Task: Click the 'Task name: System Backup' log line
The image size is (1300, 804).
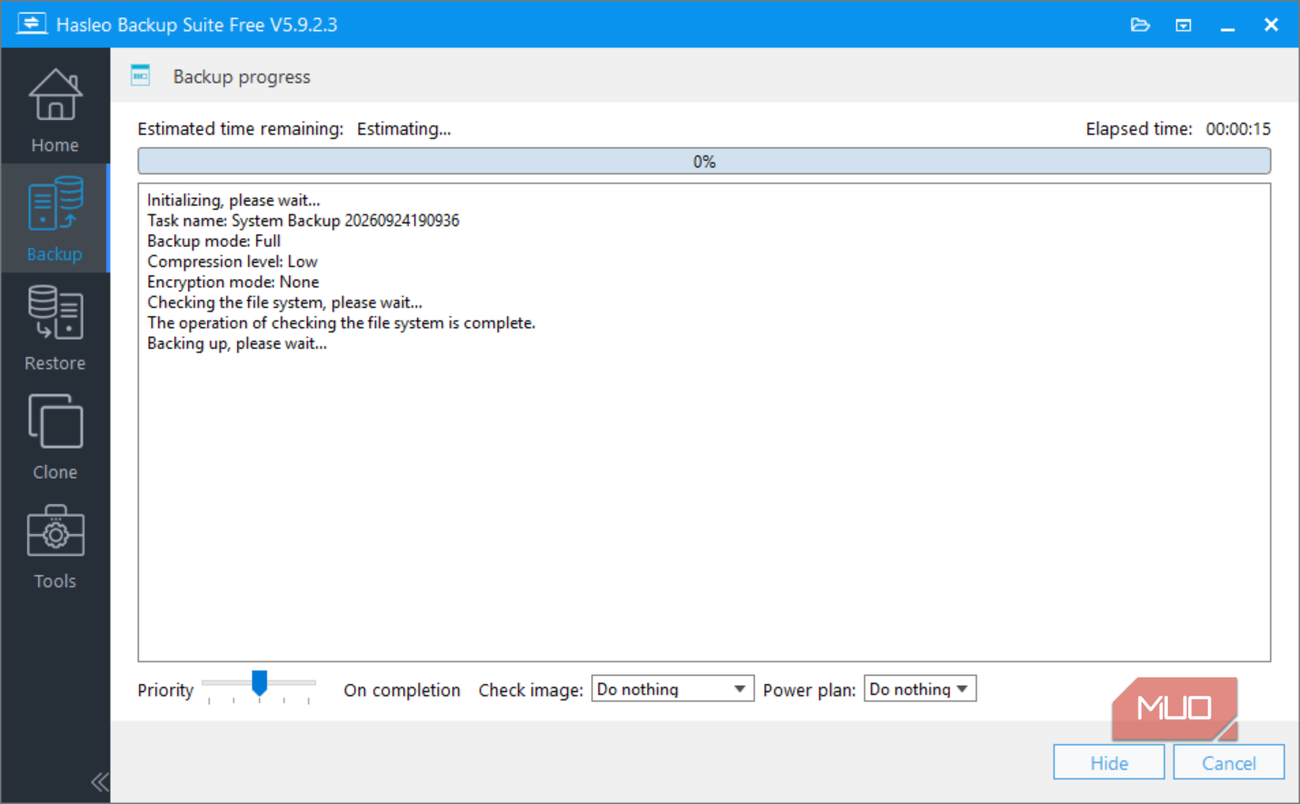Action: [304, 220]
